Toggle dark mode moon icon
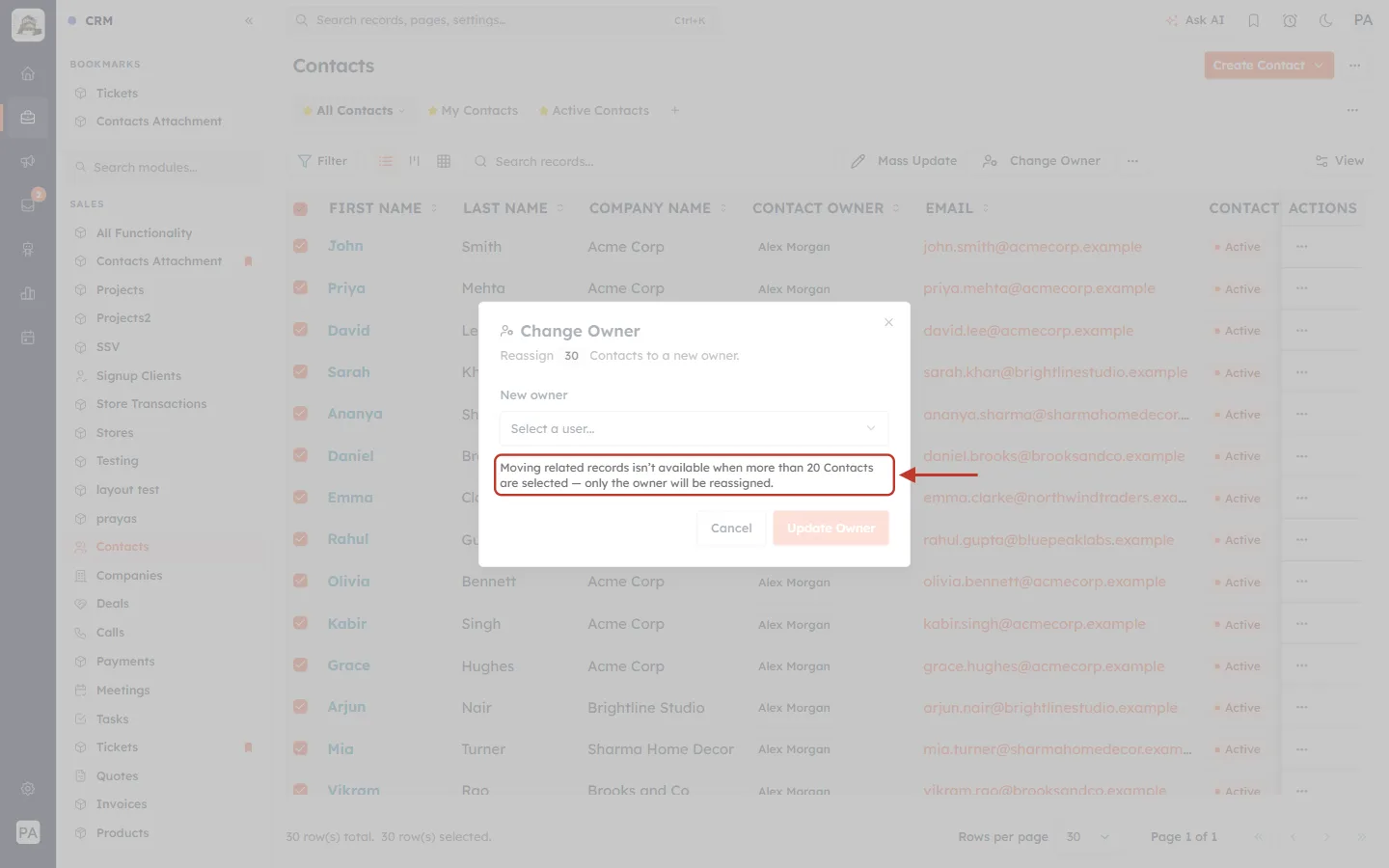The image size is (1389, 868). [x=1325, y=20]
